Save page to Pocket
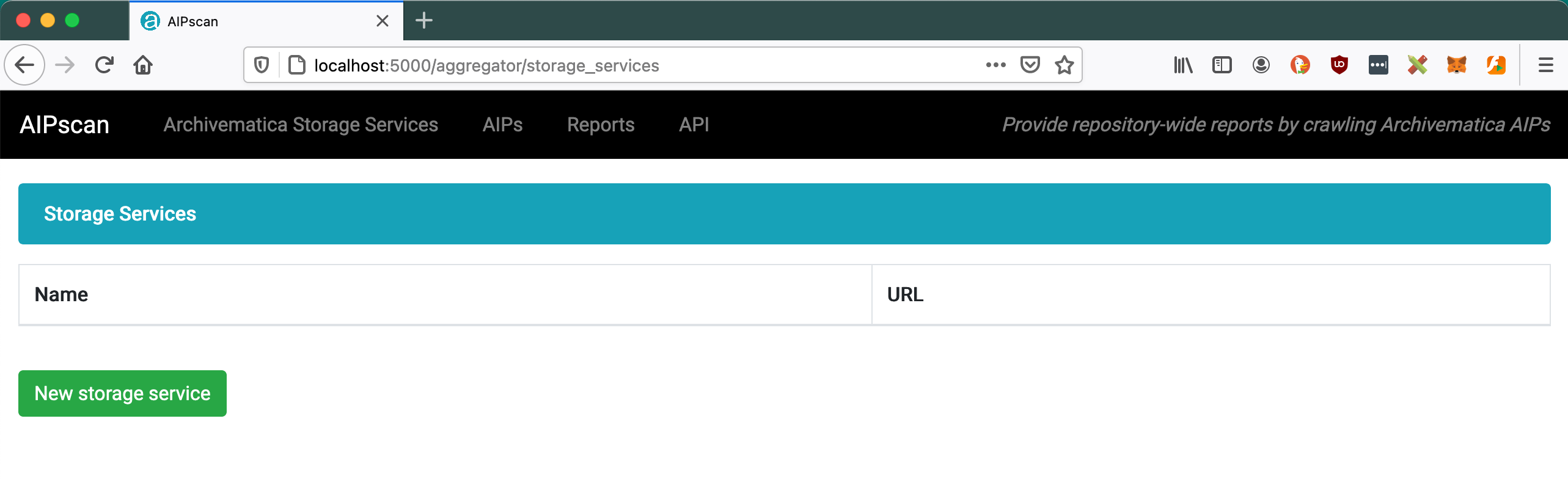The image size is (1568, 479). coord(1030,65)
